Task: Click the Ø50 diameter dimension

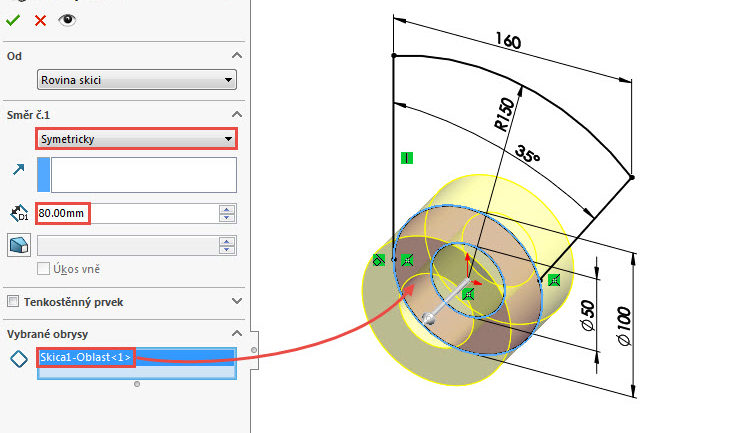Action: [588, 316]
